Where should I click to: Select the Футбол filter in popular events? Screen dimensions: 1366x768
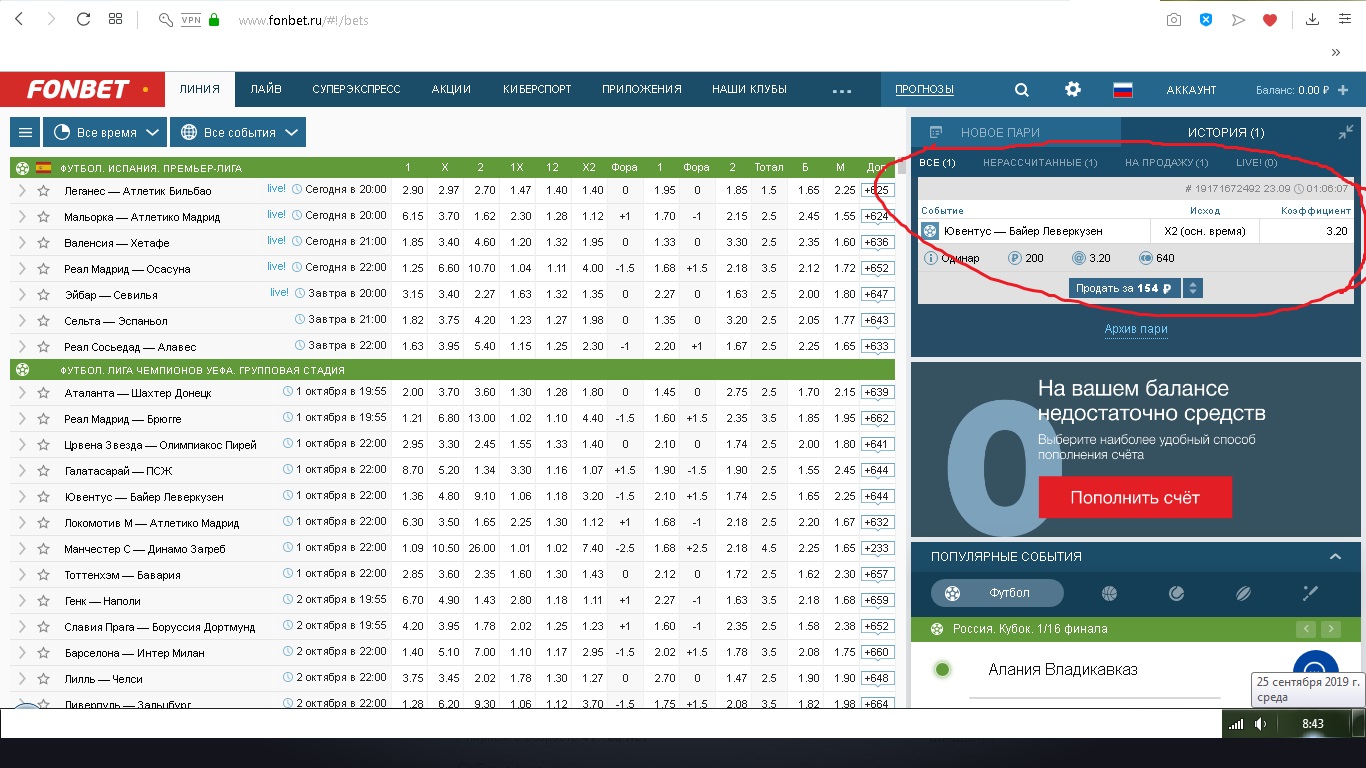tap(995, 593)
